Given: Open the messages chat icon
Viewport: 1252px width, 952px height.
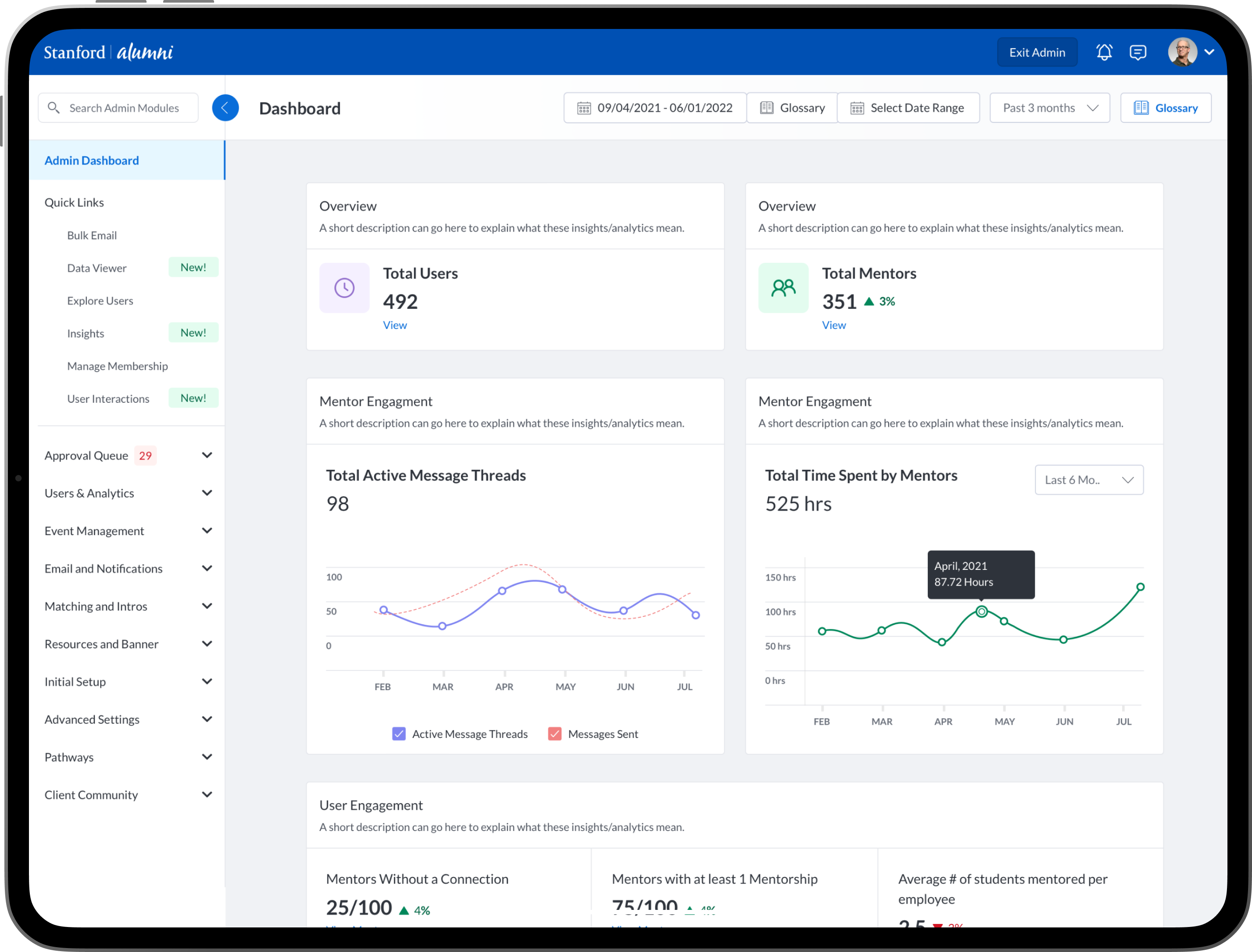Looking at the screenshot, I should [x=1138, y=52].
